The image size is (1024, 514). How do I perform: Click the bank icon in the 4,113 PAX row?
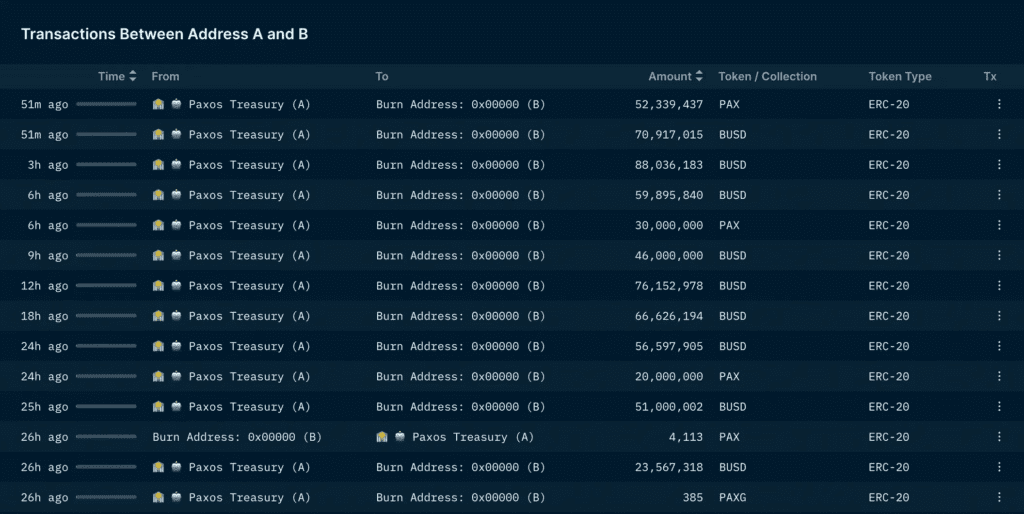click(x=382, y=437)
